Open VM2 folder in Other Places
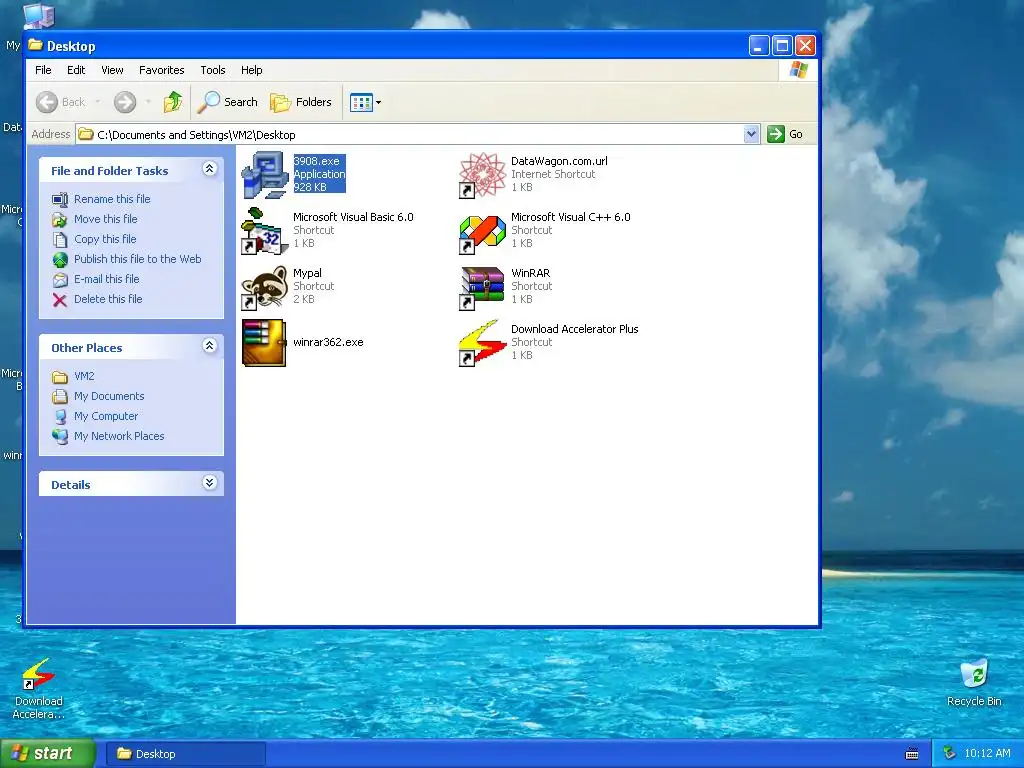The width and height of the screenshot is (1024, 768). click(84, 376)
